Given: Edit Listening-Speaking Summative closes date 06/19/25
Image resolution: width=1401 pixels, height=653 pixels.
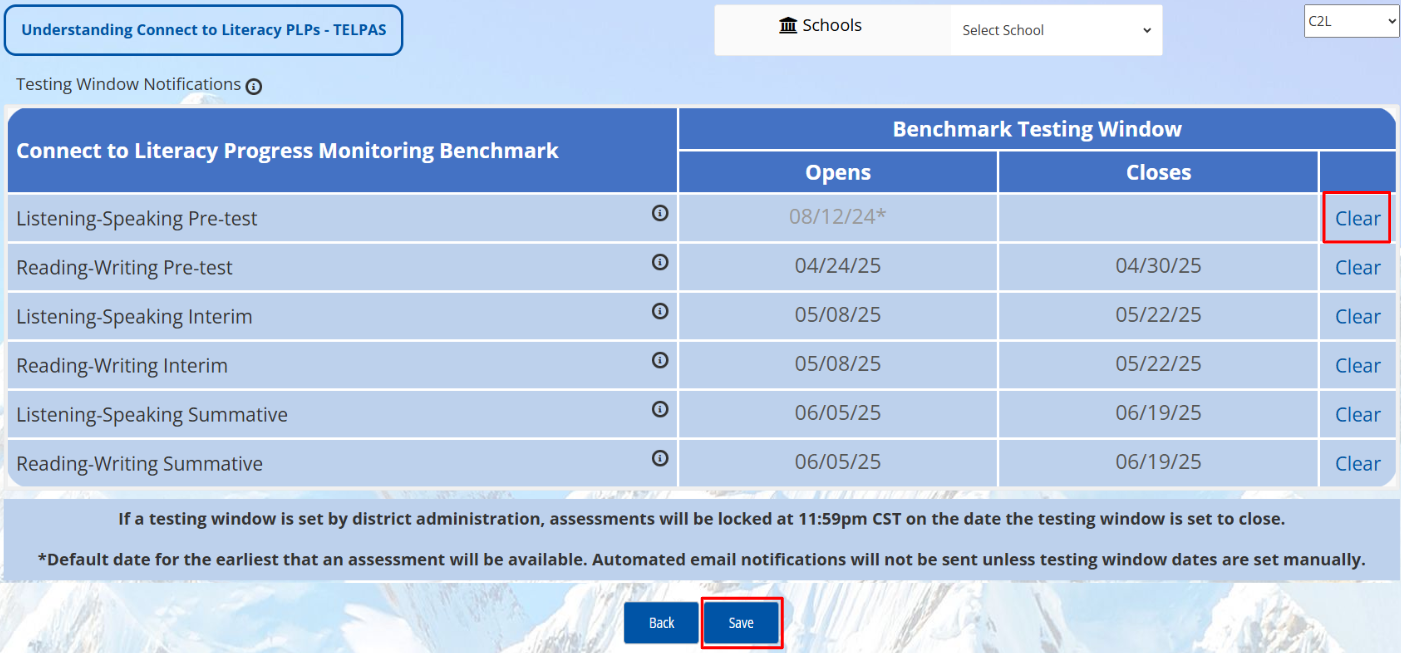Looking at the screenshot, I should pyautogui.click(x=1158, y=414).
